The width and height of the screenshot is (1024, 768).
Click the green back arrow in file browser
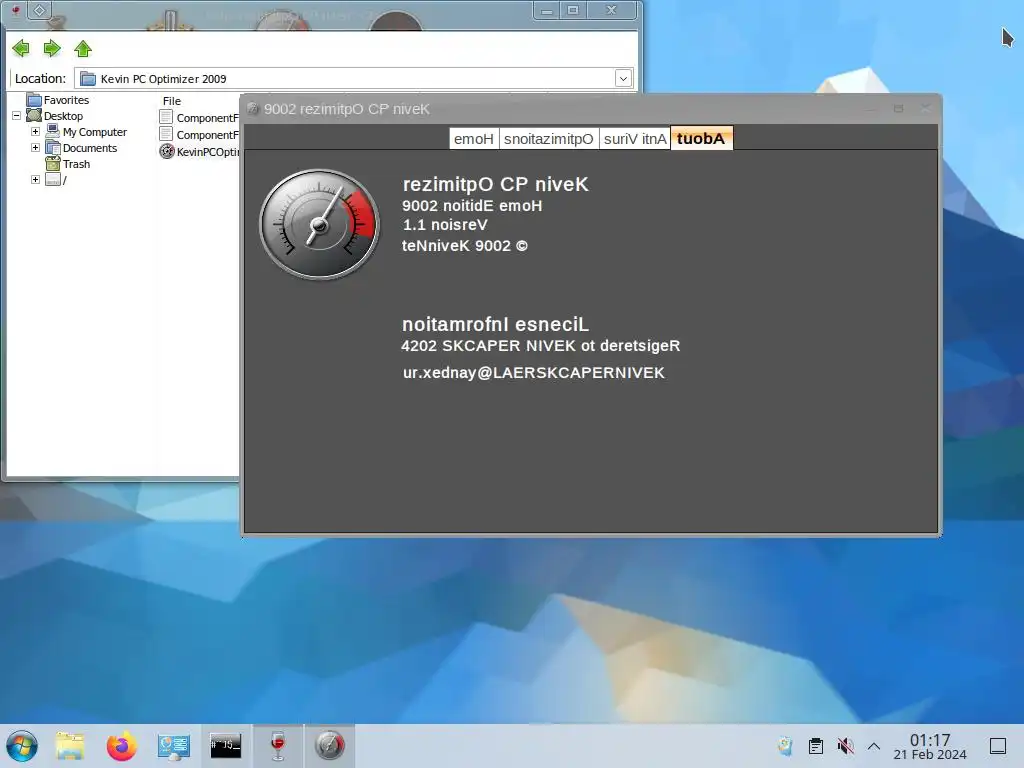pyautogui.click(x=21, y=48)
